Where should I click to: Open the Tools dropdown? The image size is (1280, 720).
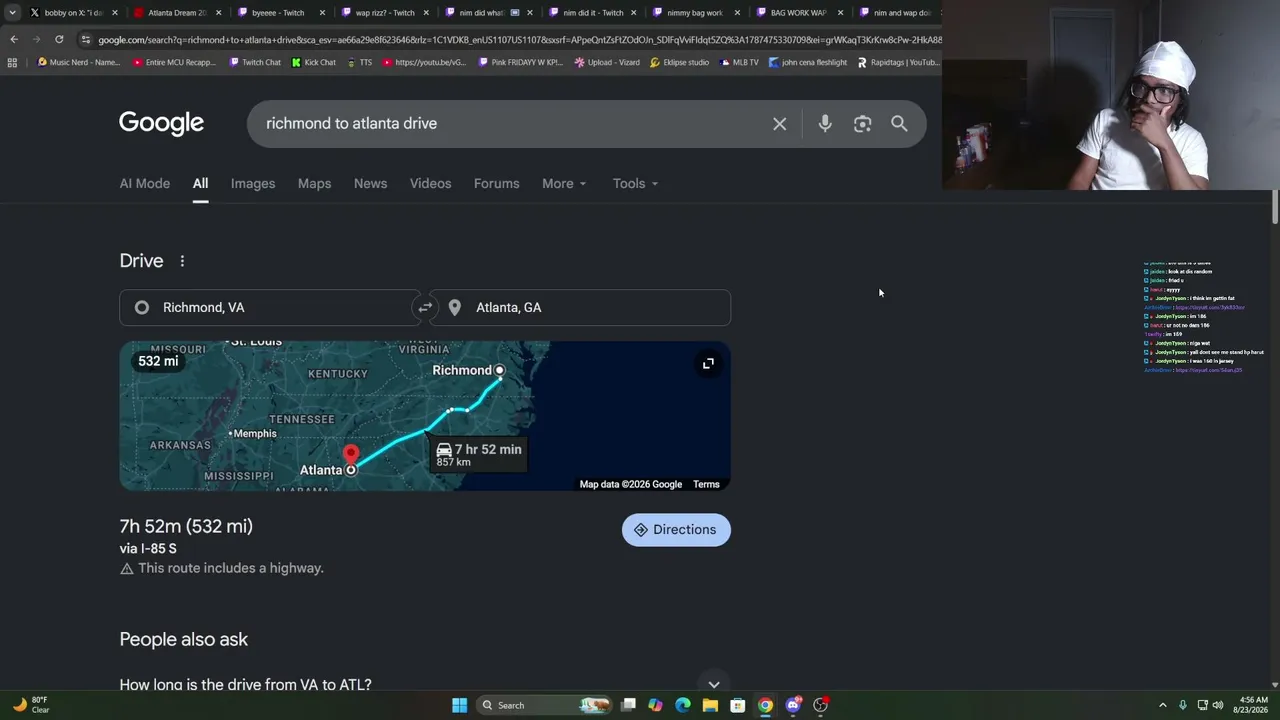tap(635, 184)
